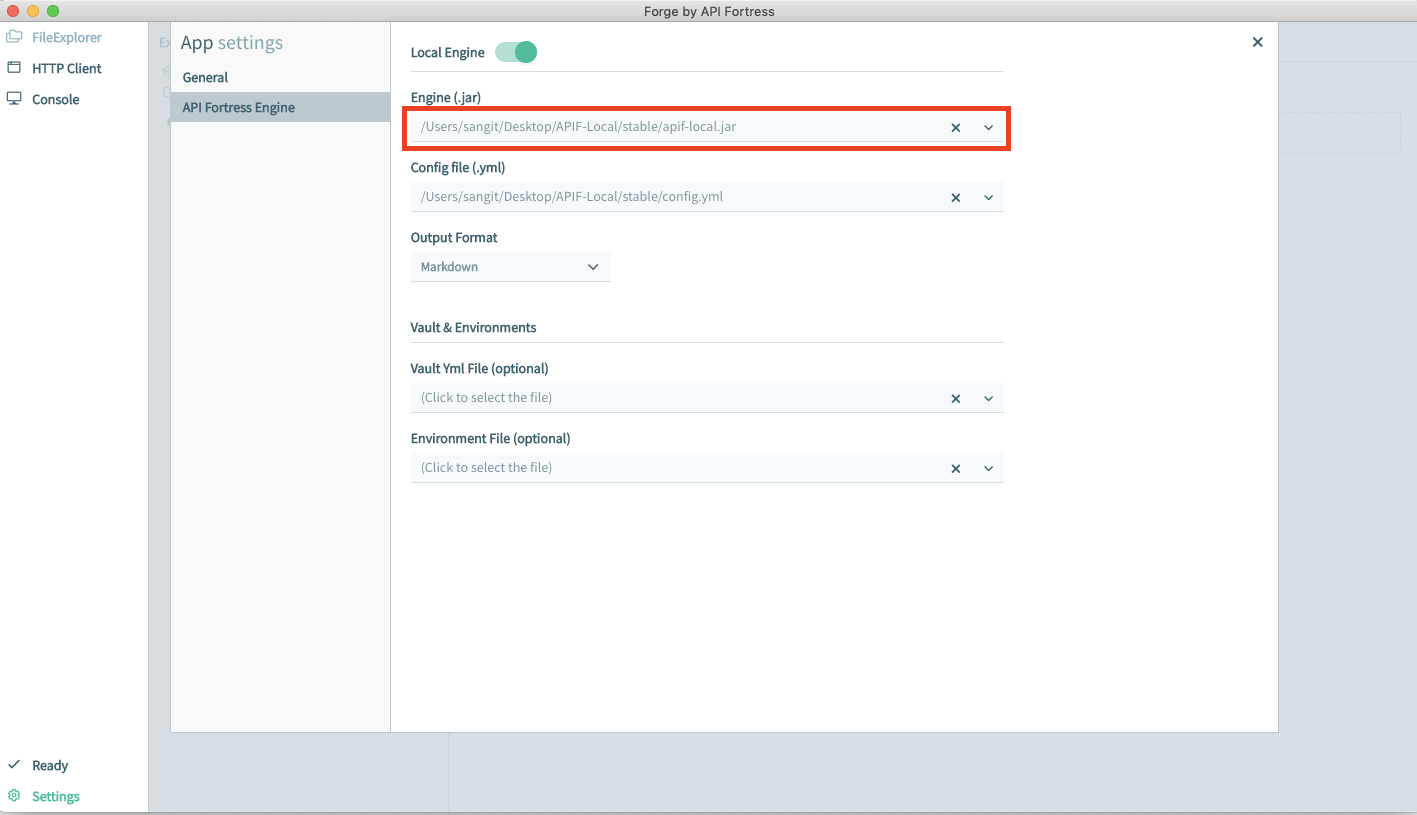Select the General settings tab
This screenshot has height=815, width=1417.
(x=206, y=77)
